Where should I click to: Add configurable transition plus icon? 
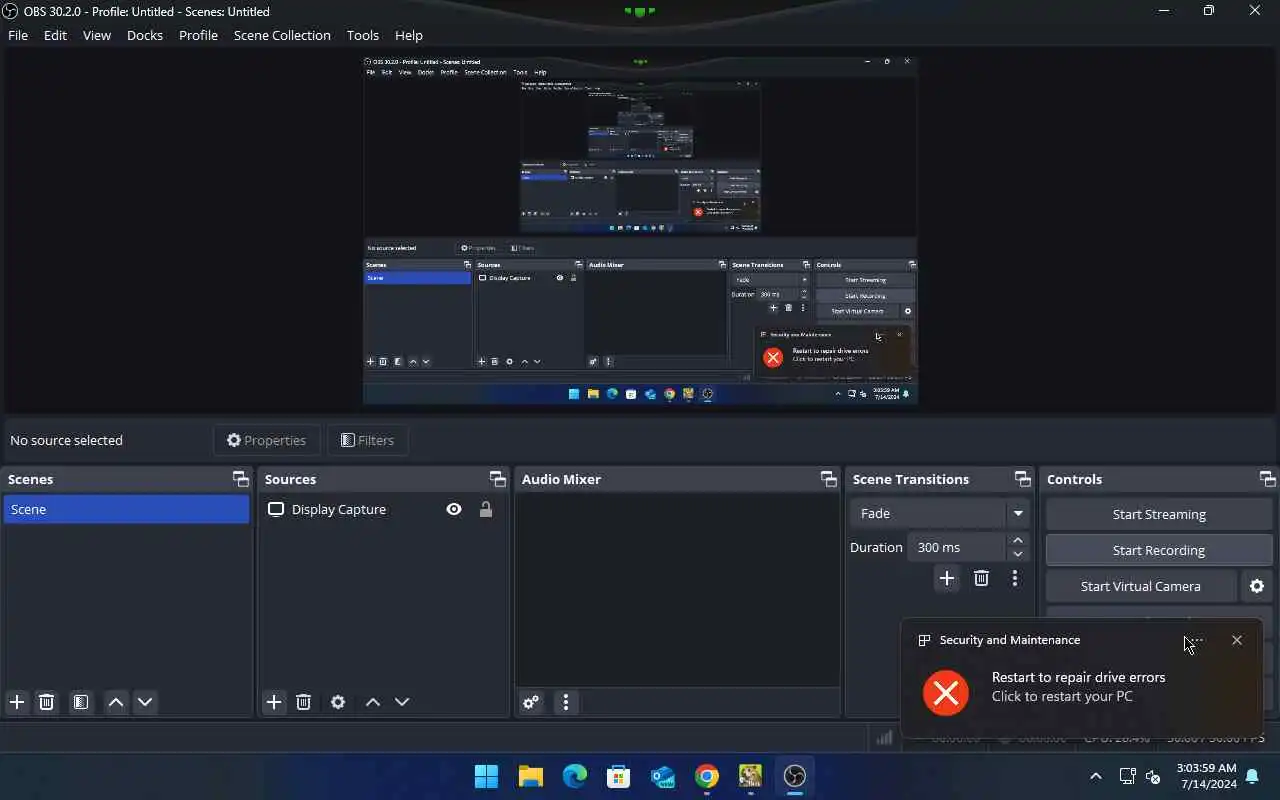(x=947, y=578)
